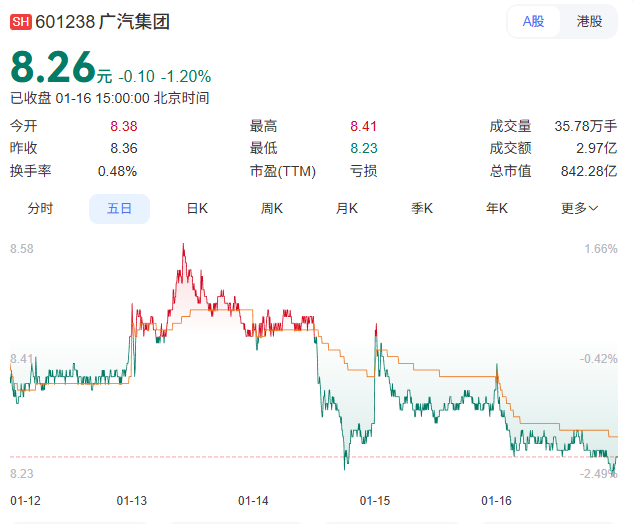Select the 分时 chart tab
Image resolution: width=633 pixels, height=524 pixels.
point(40,208)
